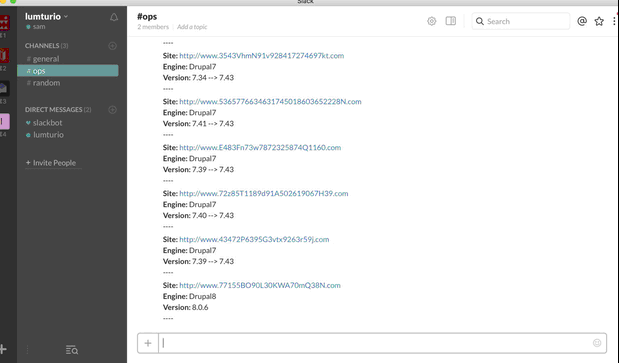The width and height of the screenshot is (619, 363).
Task: Open the lumturio team menu
Action: 46,17
